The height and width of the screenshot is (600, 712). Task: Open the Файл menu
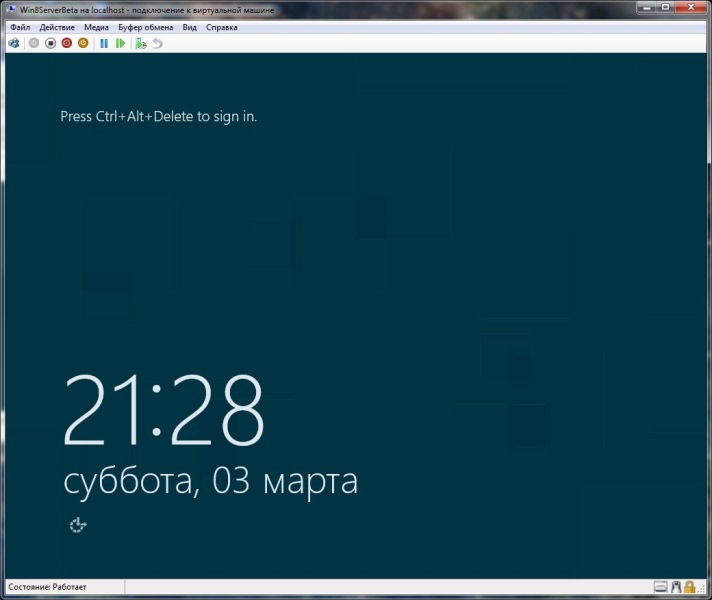tap(20, 28)
